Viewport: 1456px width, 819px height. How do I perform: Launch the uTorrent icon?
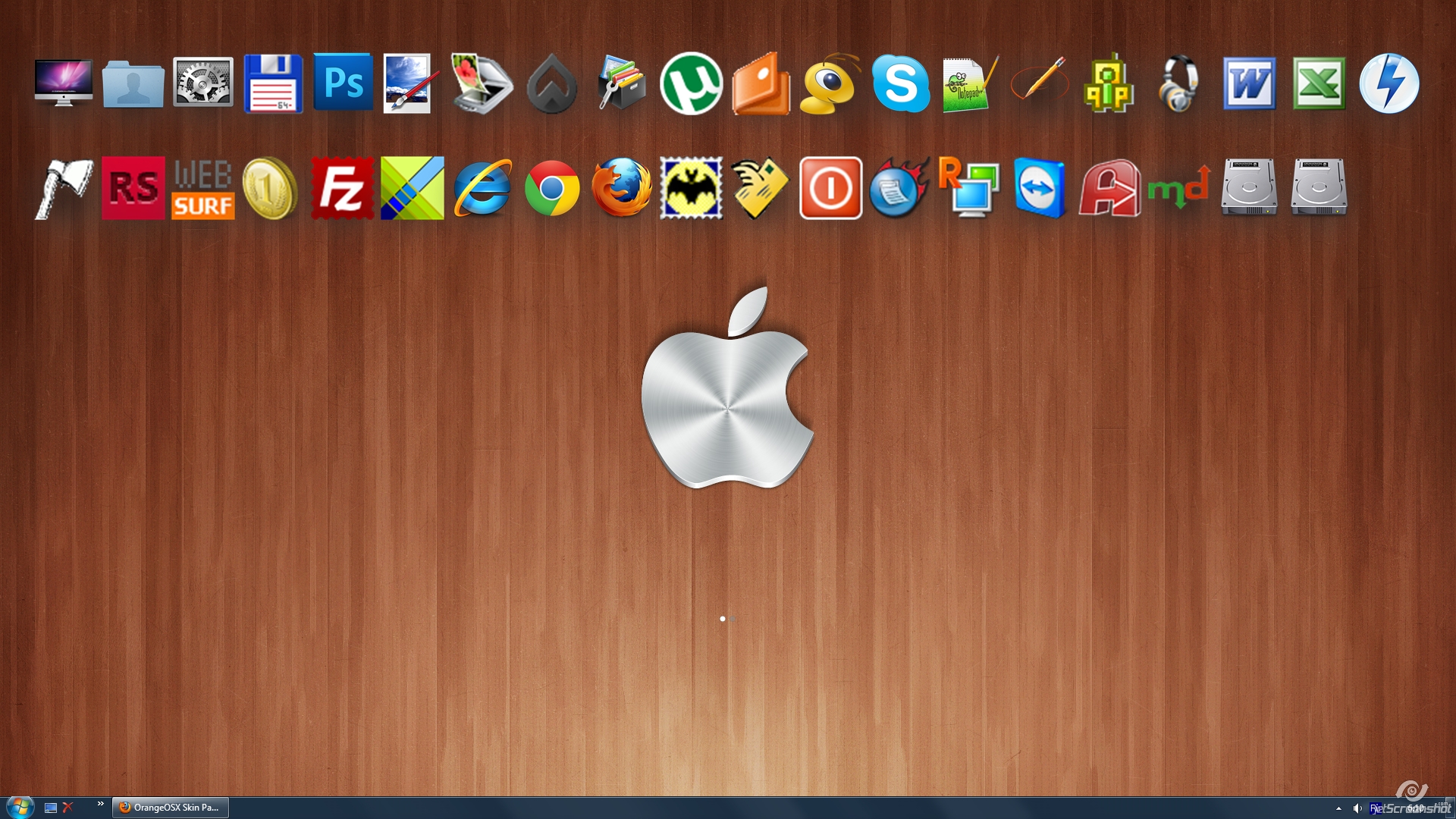tap(691, 83)
